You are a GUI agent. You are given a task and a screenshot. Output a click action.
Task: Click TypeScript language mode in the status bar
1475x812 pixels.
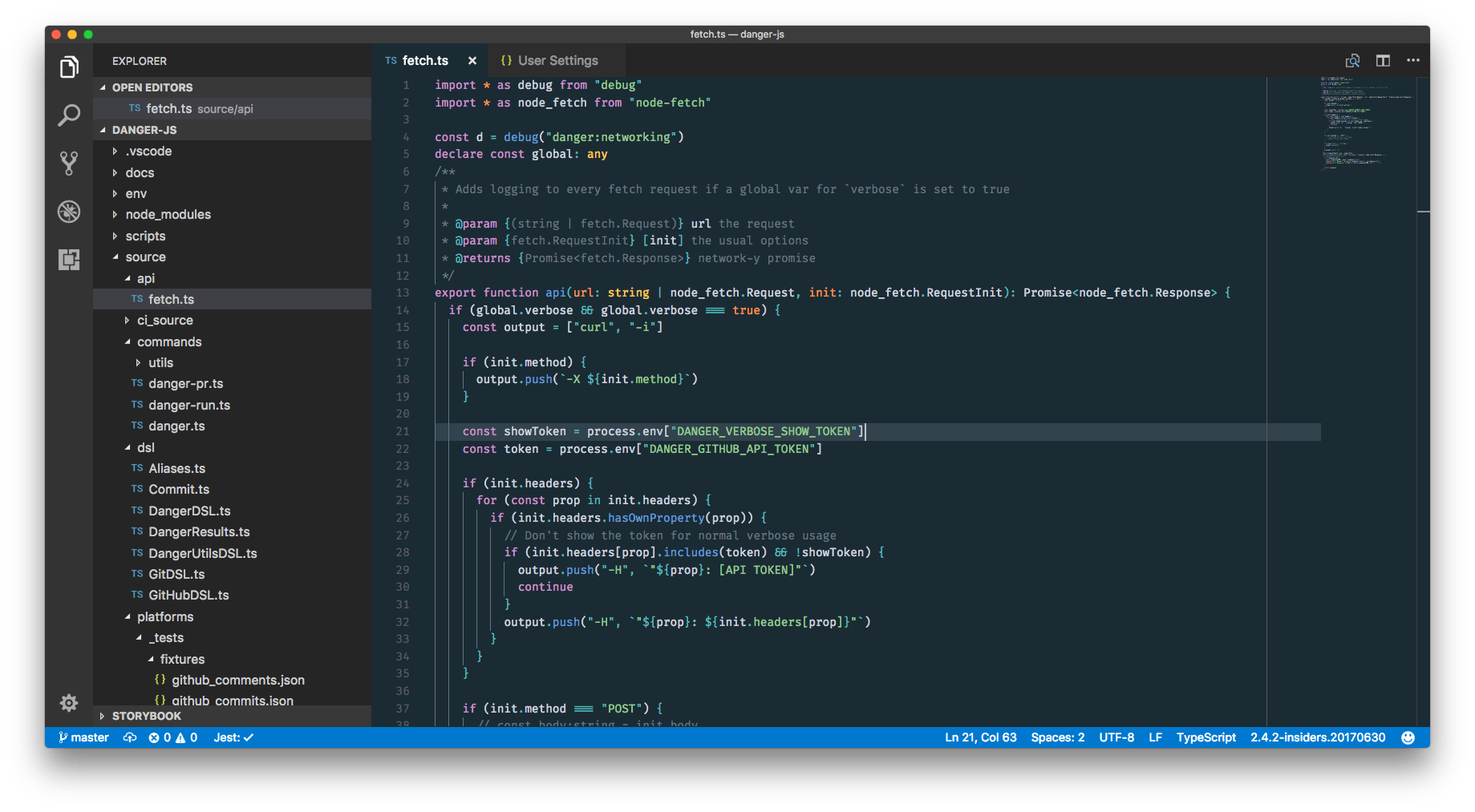coord(1206,737)
